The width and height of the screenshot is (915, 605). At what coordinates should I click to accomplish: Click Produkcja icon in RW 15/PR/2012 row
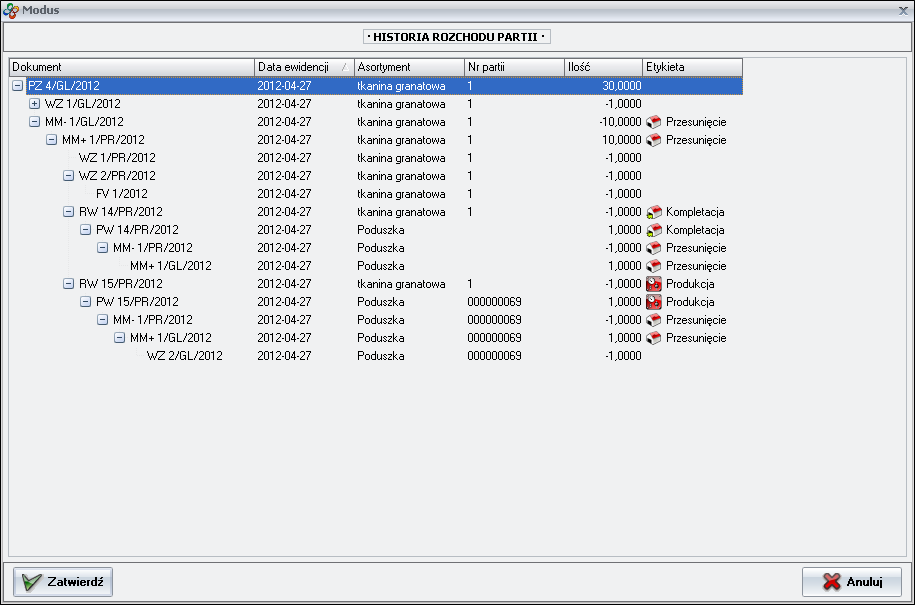pyautogui.click(x=654, y=284)
